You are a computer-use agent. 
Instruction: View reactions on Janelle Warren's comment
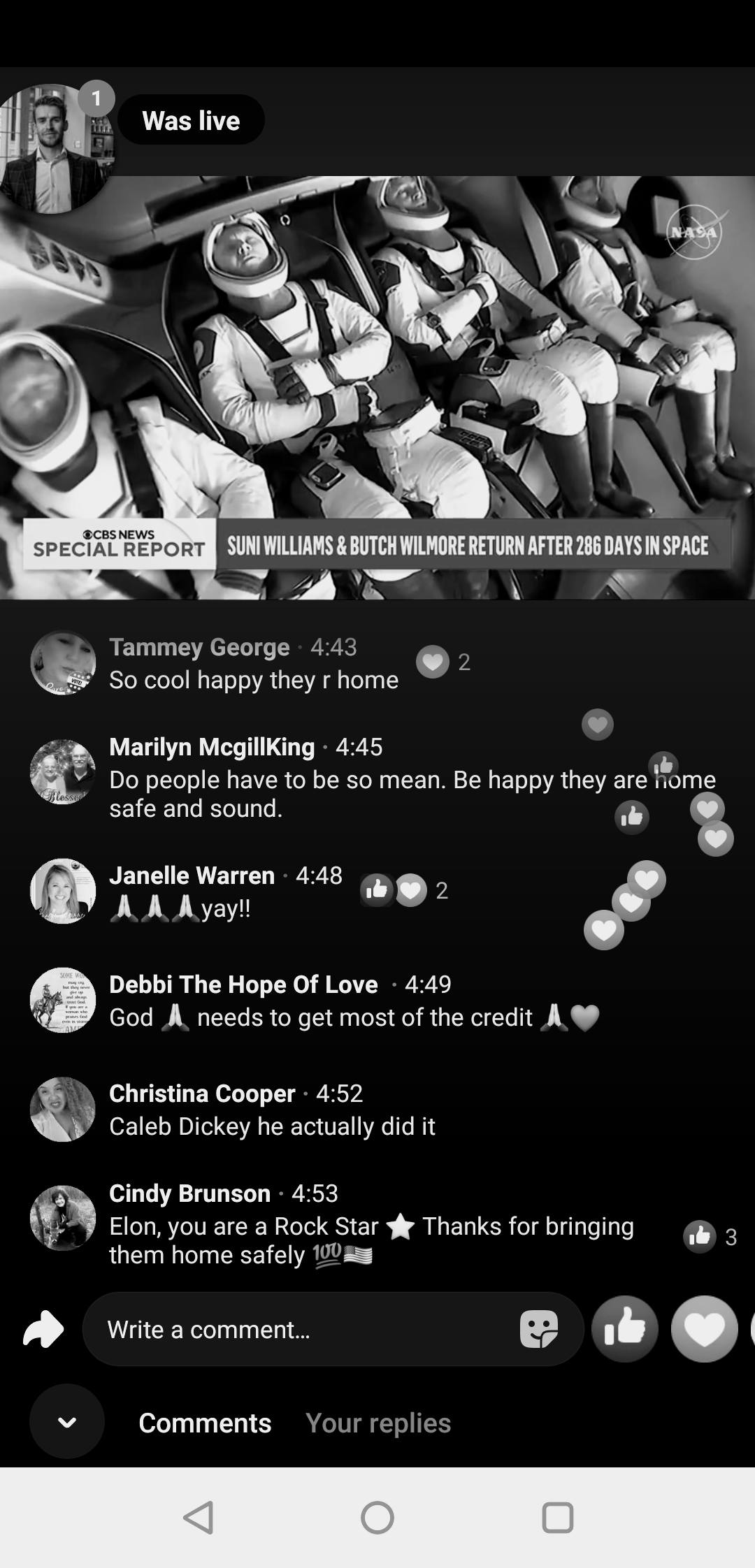(404, 890)
